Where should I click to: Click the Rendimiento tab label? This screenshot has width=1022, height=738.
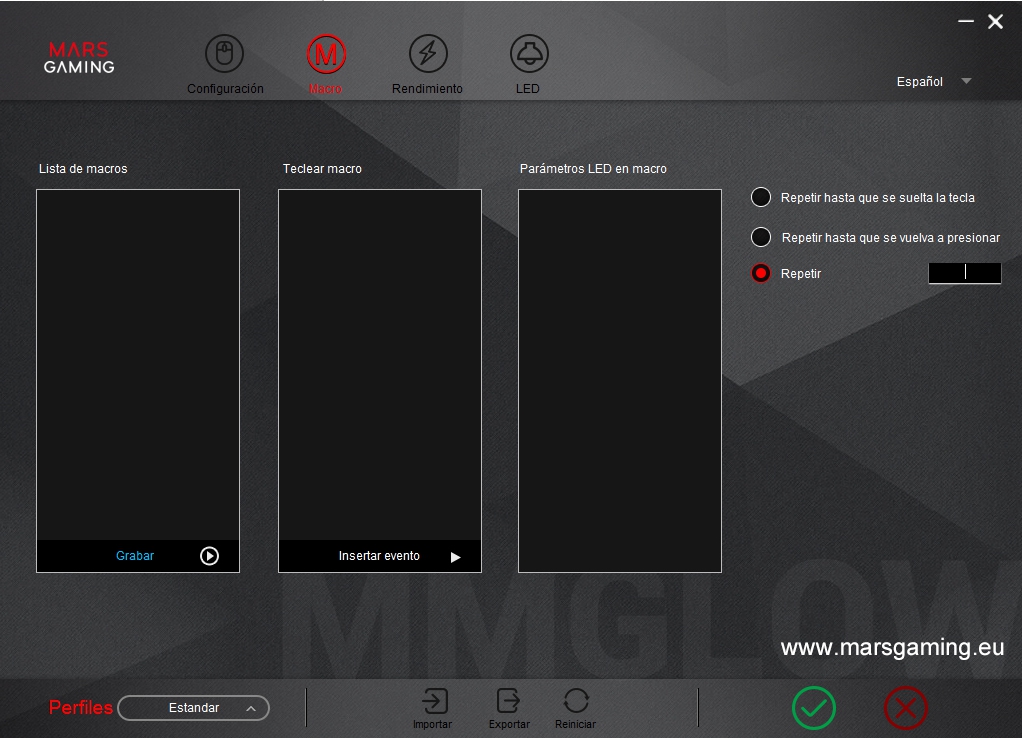[x=427, y=89]
